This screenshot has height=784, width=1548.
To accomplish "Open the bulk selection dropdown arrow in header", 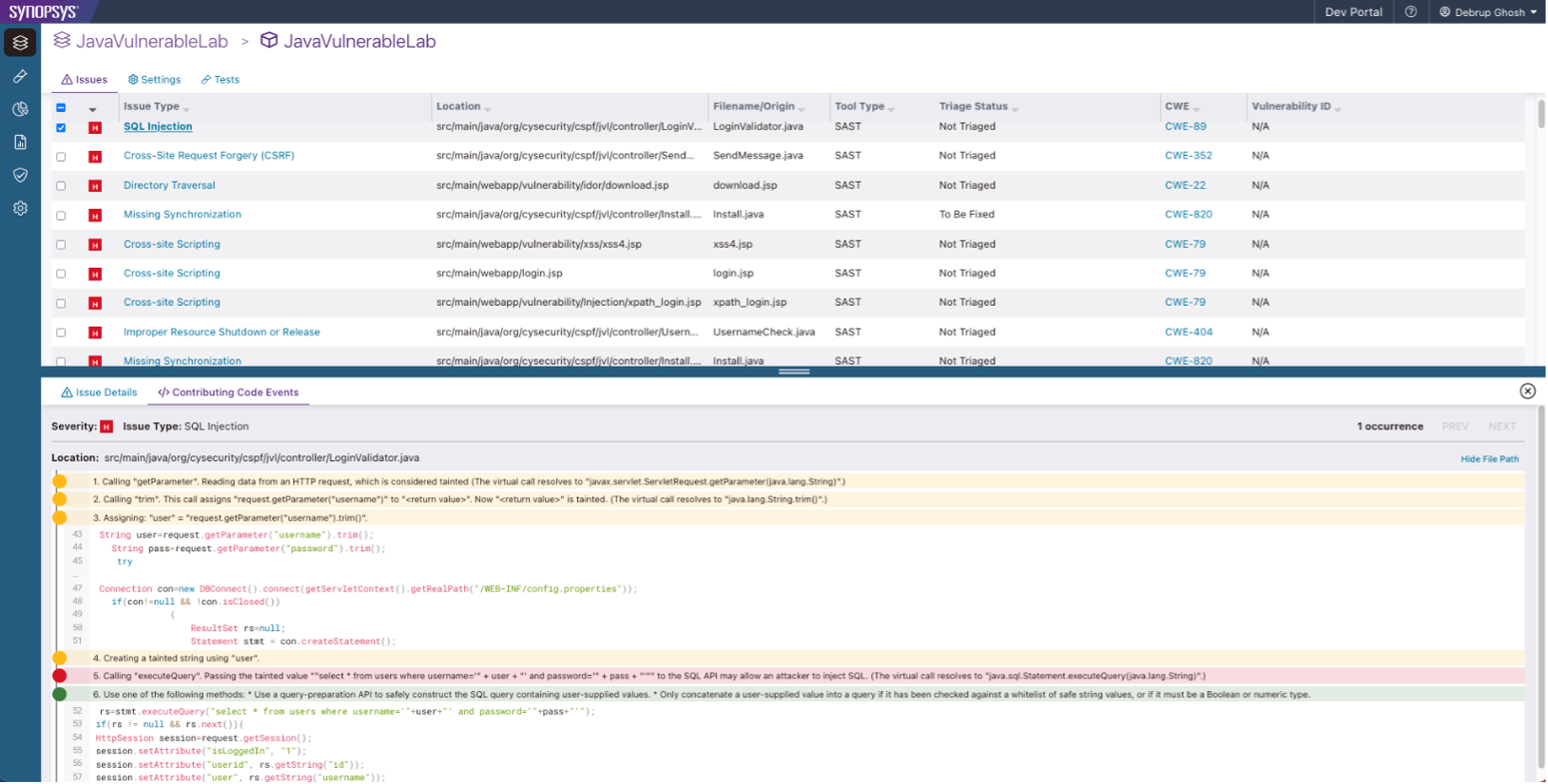I will click(92, 108).
